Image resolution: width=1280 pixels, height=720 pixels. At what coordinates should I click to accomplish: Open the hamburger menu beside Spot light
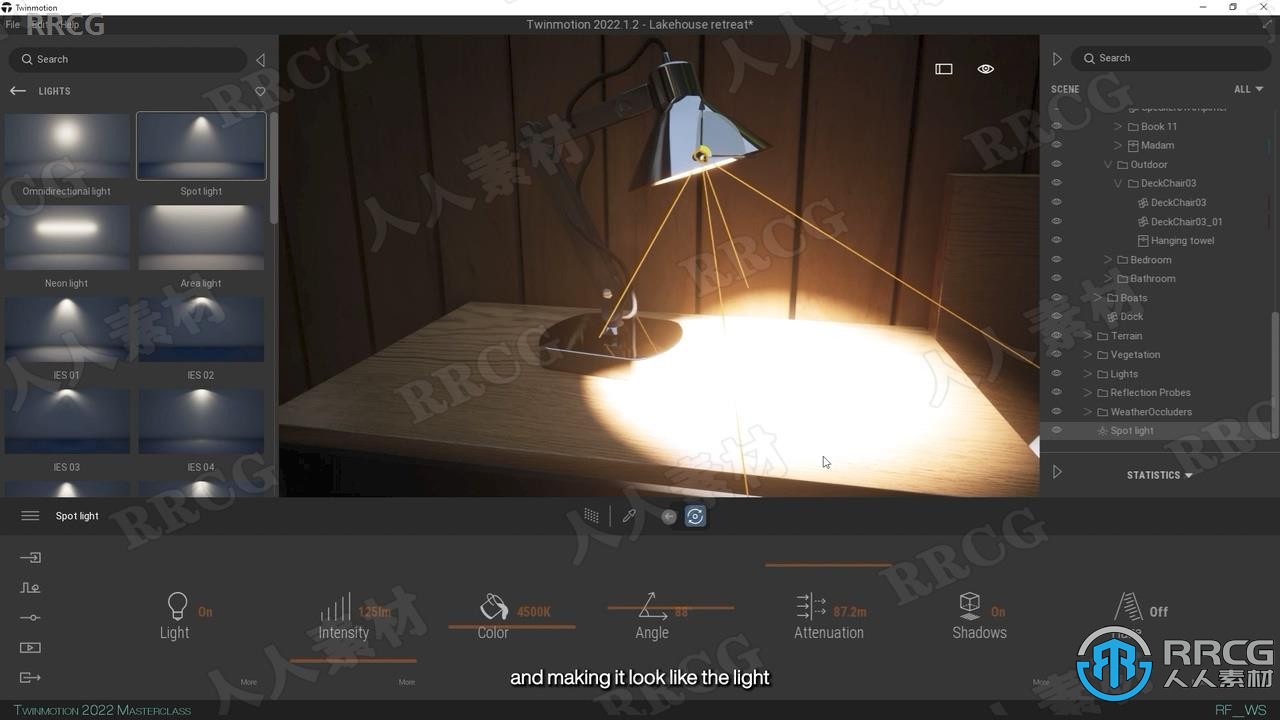pos(30,516)
